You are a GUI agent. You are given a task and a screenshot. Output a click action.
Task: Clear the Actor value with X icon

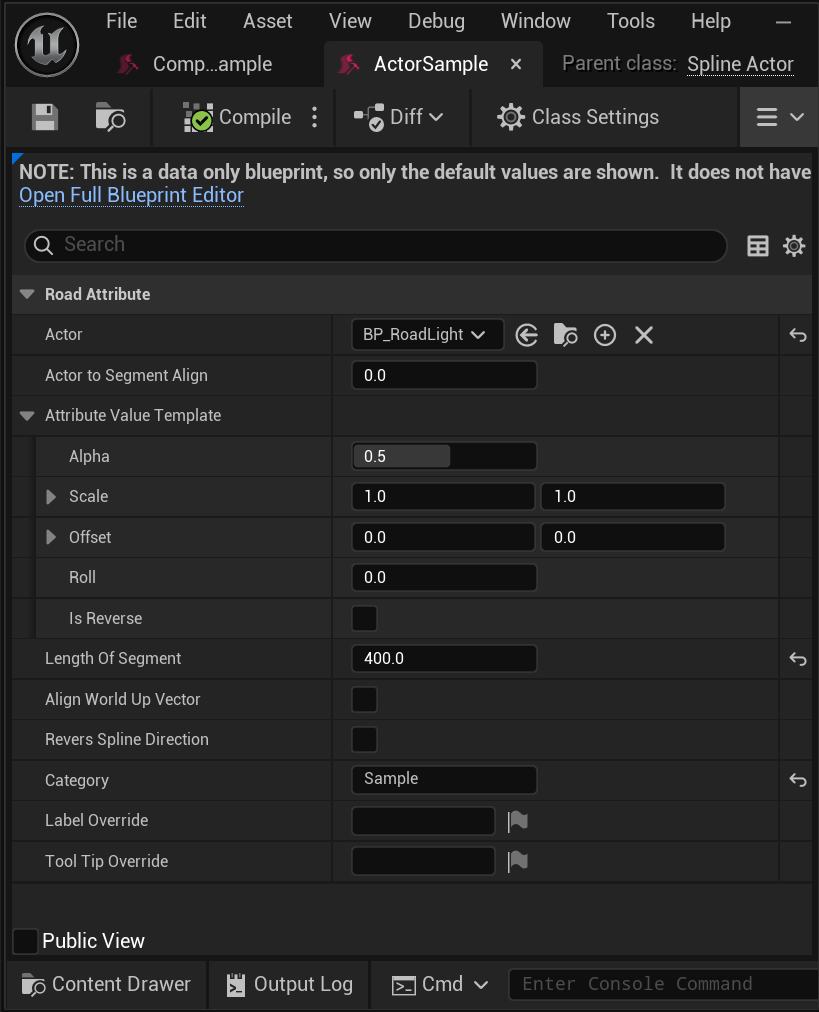(643, 335)
